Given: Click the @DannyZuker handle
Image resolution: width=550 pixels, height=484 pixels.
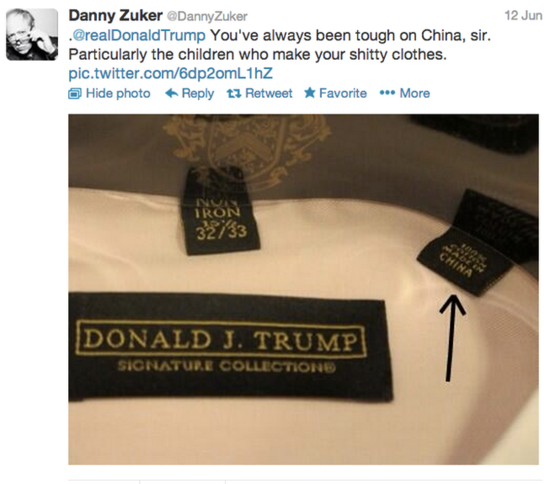Looking at the screenshot, I should click(207, 16).
